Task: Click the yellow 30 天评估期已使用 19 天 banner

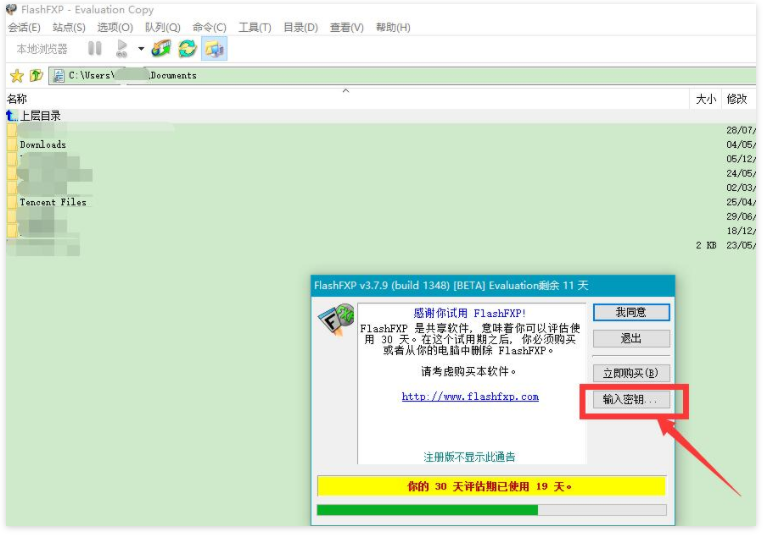Action: (x=491, y=486)
